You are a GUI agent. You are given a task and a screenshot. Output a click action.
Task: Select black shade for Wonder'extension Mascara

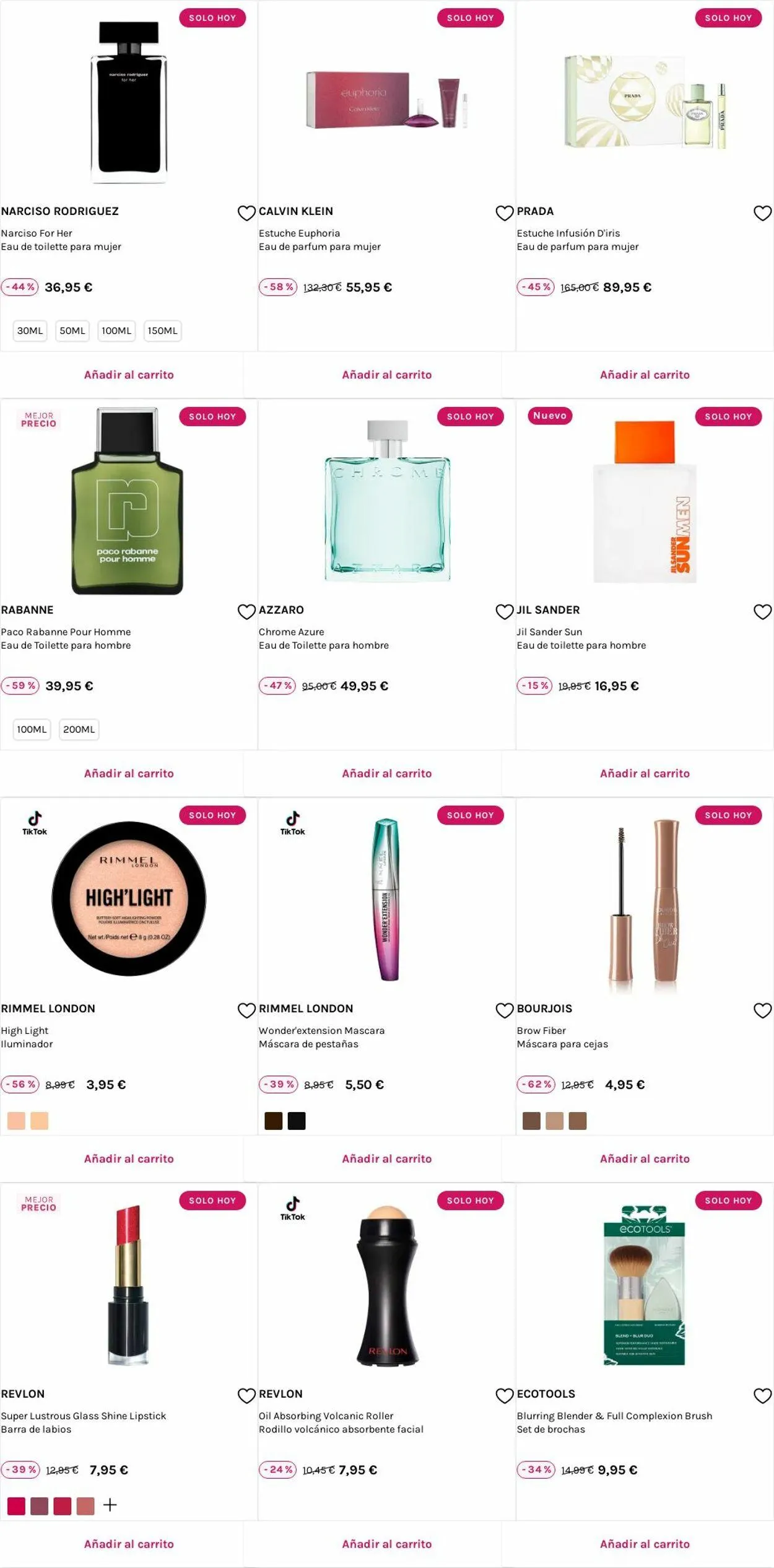(297, 1121)
